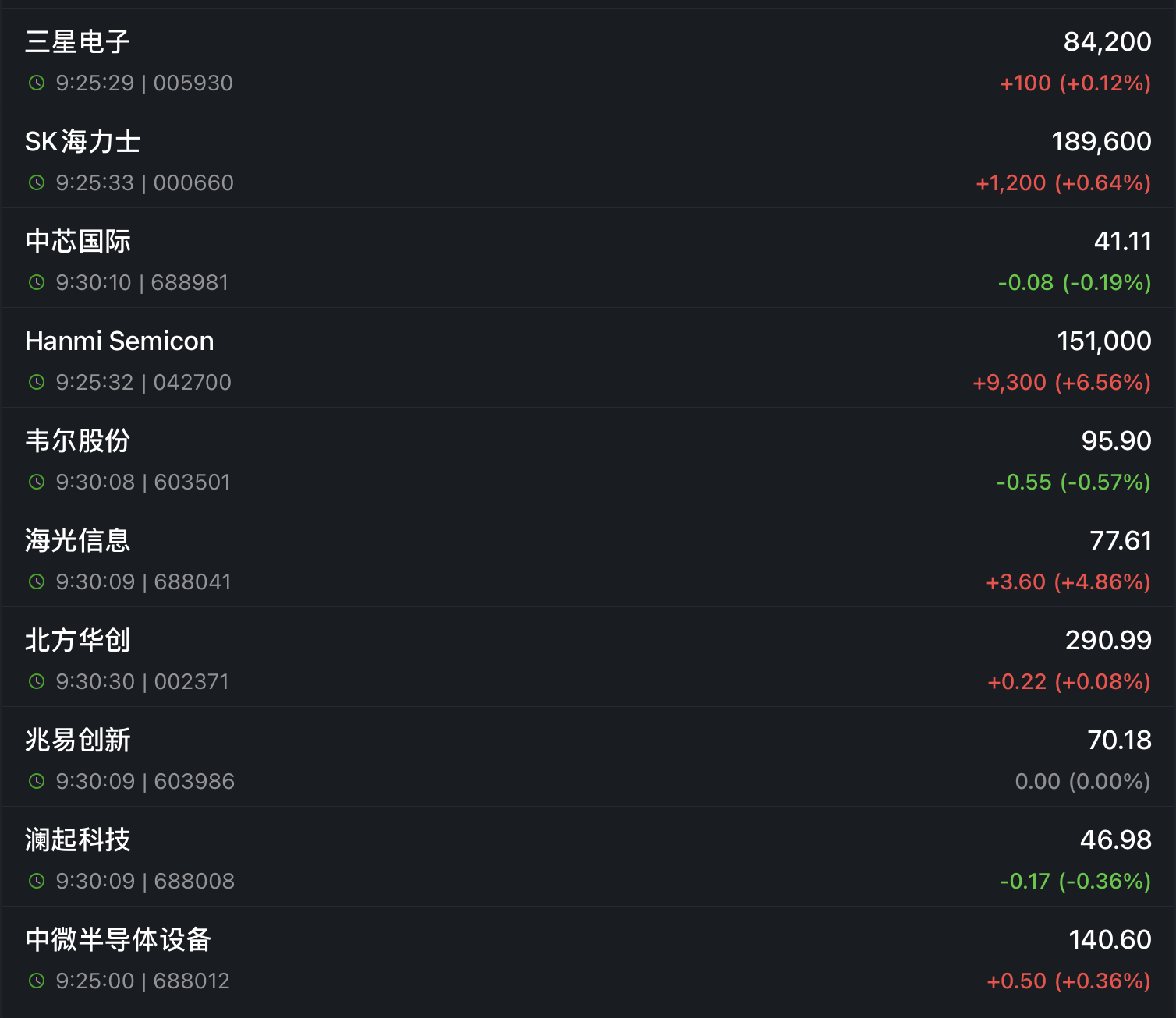This screenshot has height=1018, width=1176.
Task: Open the SK海力士 stock entry
Action: click(x=588, y=158)
